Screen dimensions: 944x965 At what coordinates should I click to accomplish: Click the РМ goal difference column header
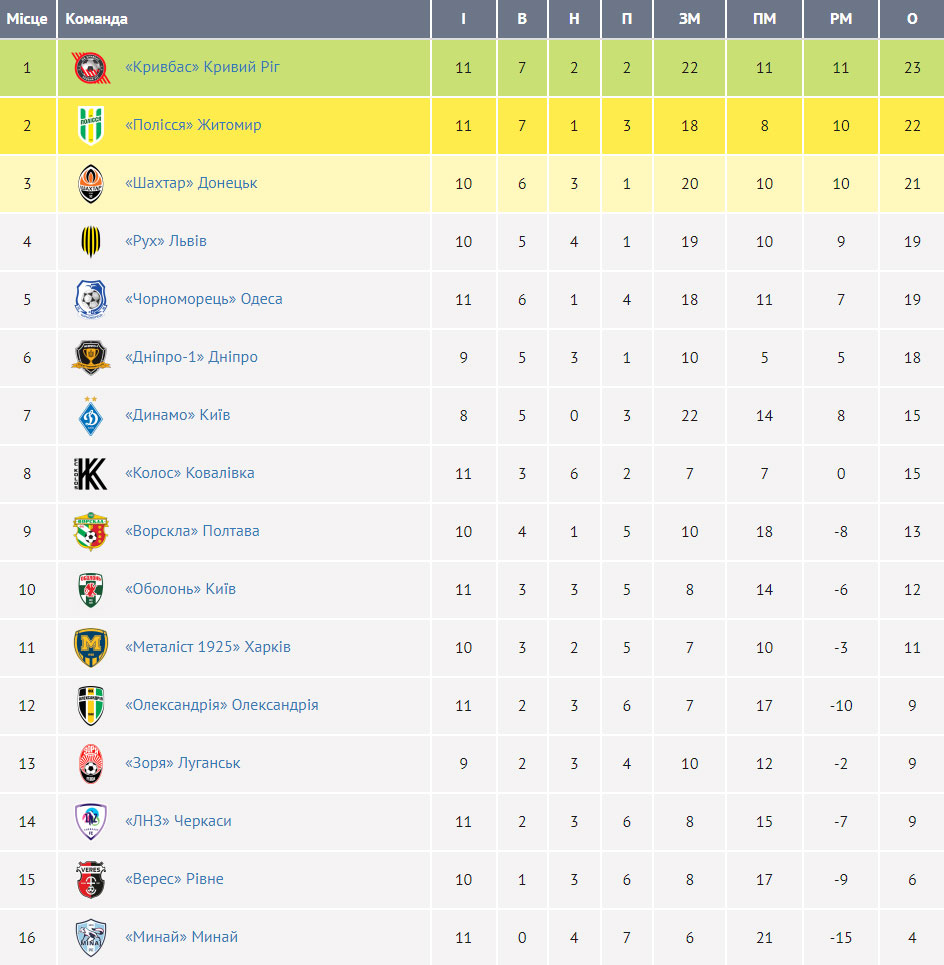[x=841, y=19]
